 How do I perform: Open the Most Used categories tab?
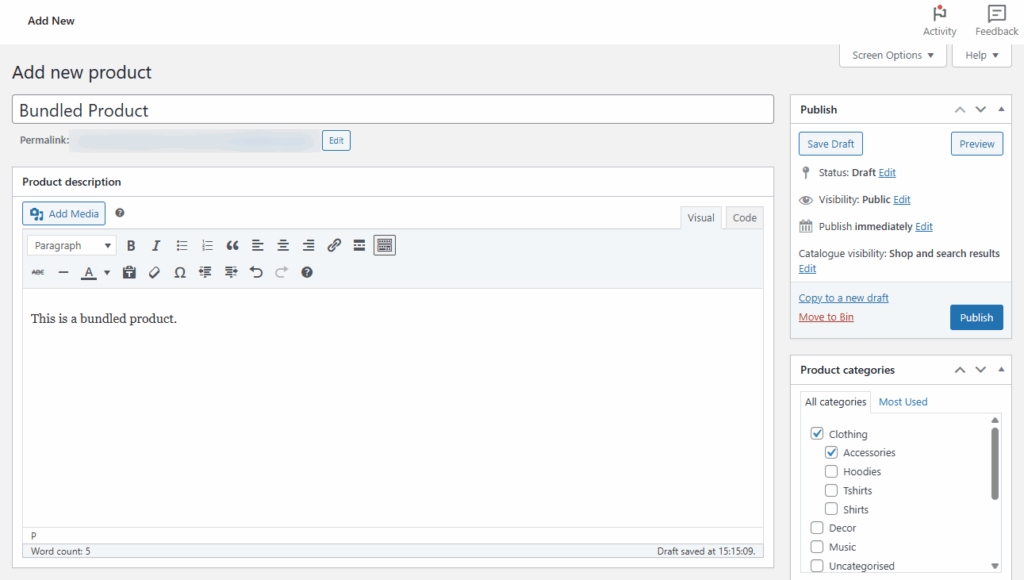[x=903, y=402]
